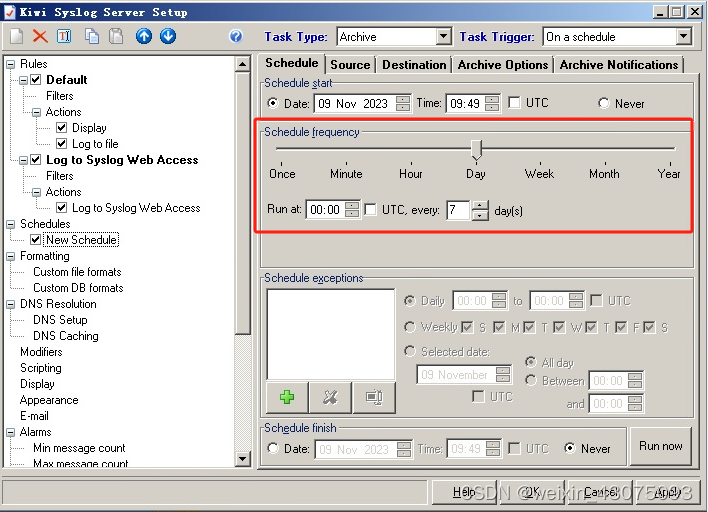Image resolution: width=708 pixels, height=512 pixels.
Task: Click the Run now button
Action: click(x=661, y=446)
